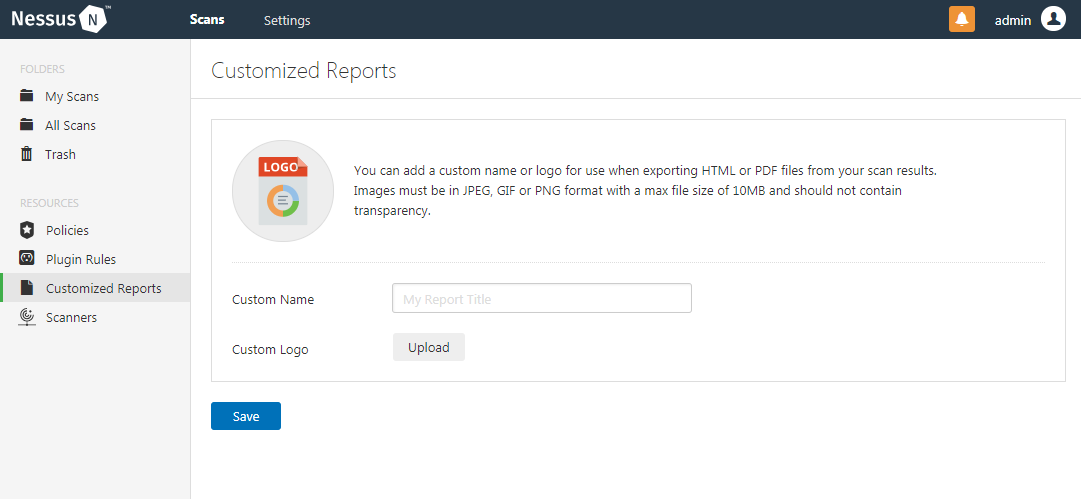Click the description text about exporting HTML or PDF
Viewport: 1081px width, 499px height.
[x=645, y=190]
